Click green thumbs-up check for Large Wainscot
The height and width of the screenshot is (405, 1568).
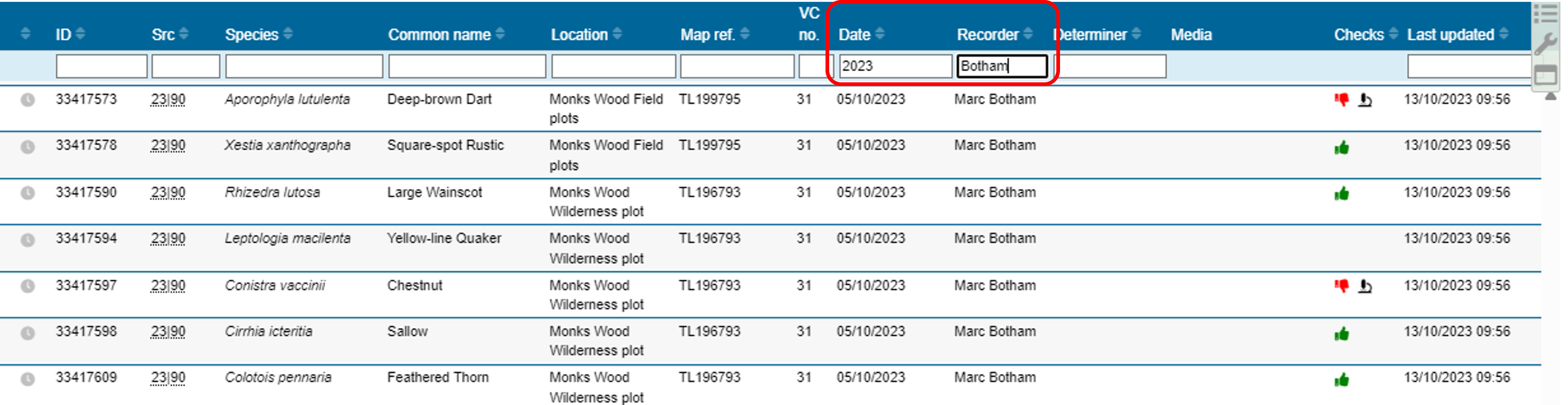1341,194
